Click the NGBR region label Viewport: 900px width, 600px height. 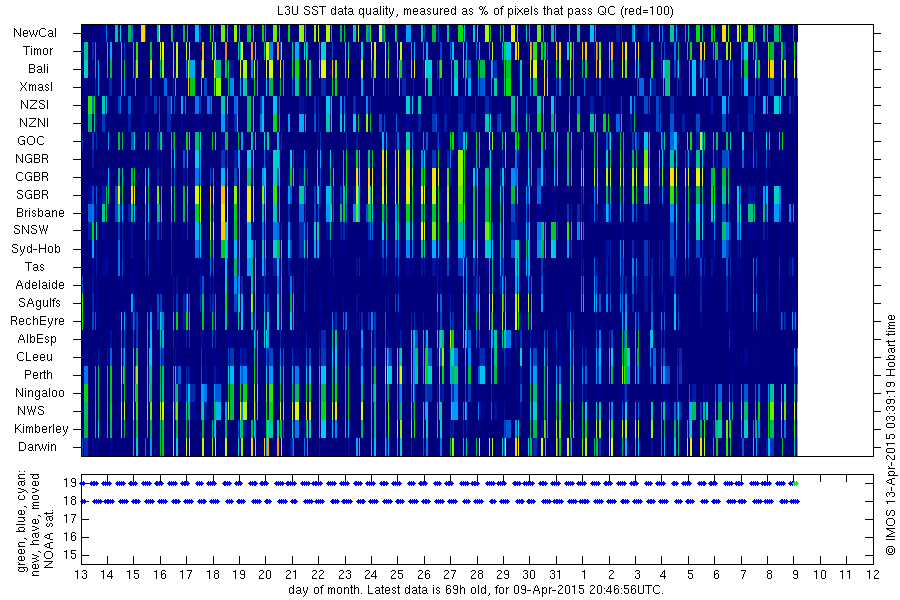coord(32,158)
